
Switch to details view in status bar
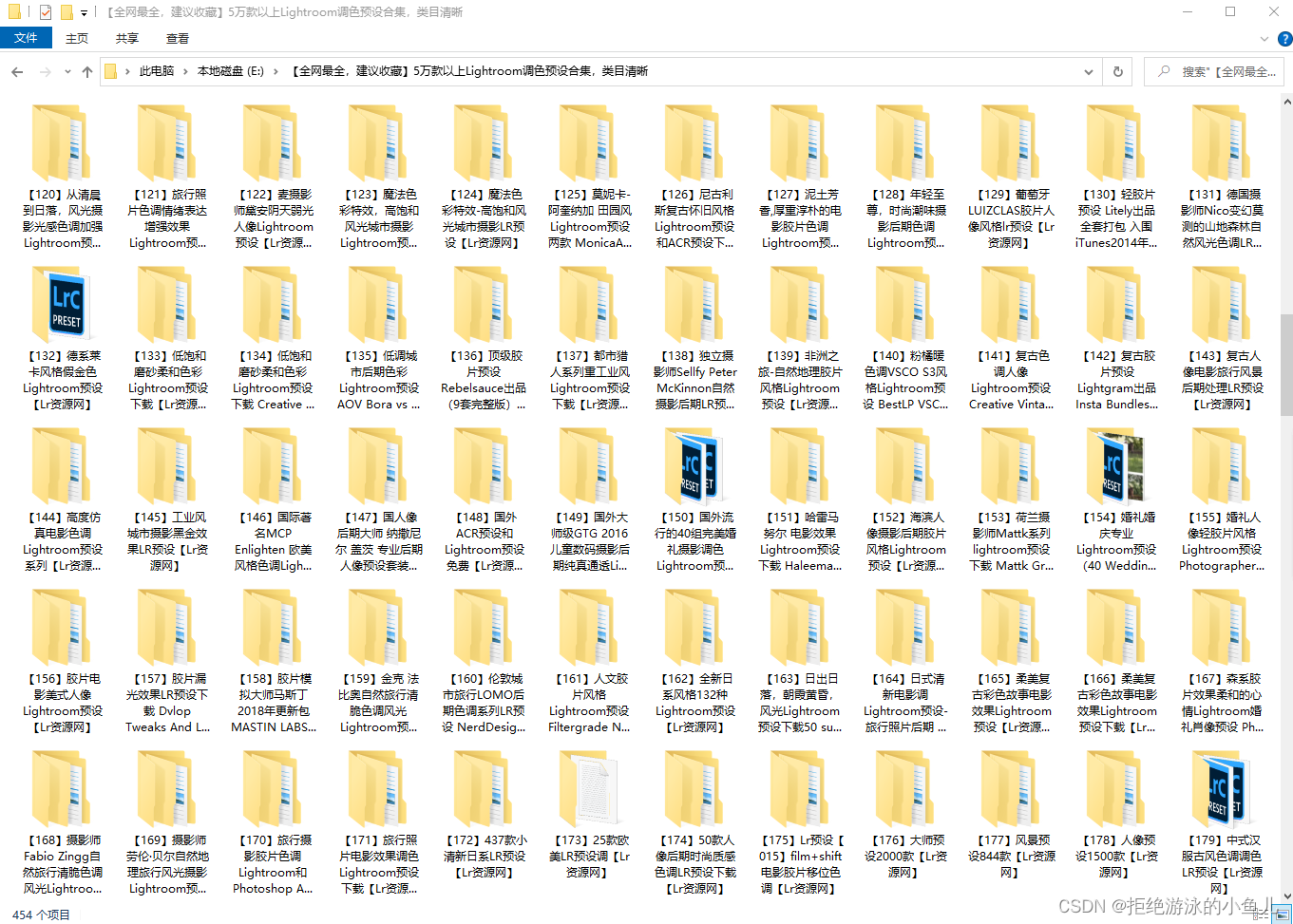(x=1263, y=915)
